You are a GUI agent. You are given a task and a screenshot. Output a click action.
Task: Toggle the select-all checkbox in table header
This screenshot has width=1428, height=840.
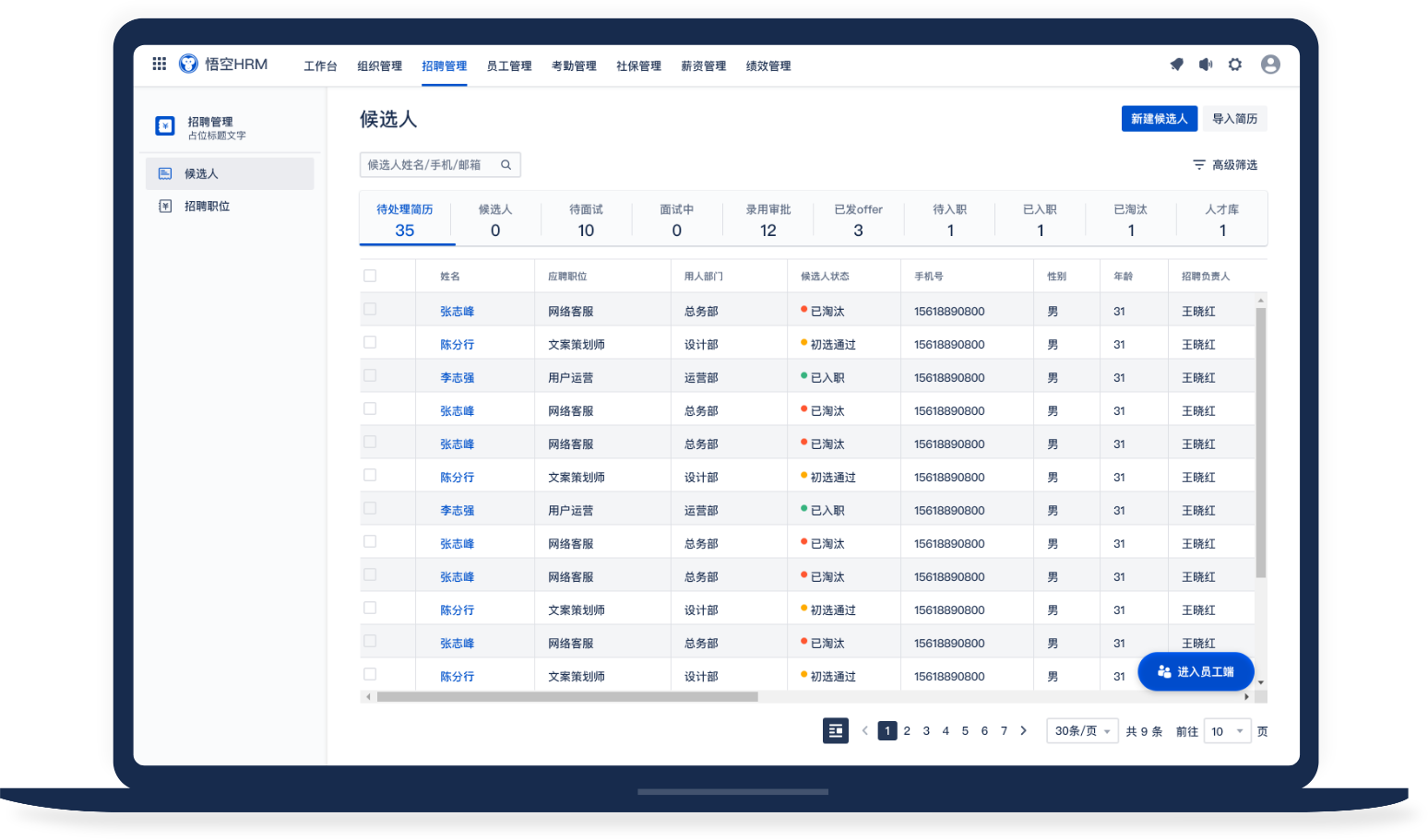370,276
